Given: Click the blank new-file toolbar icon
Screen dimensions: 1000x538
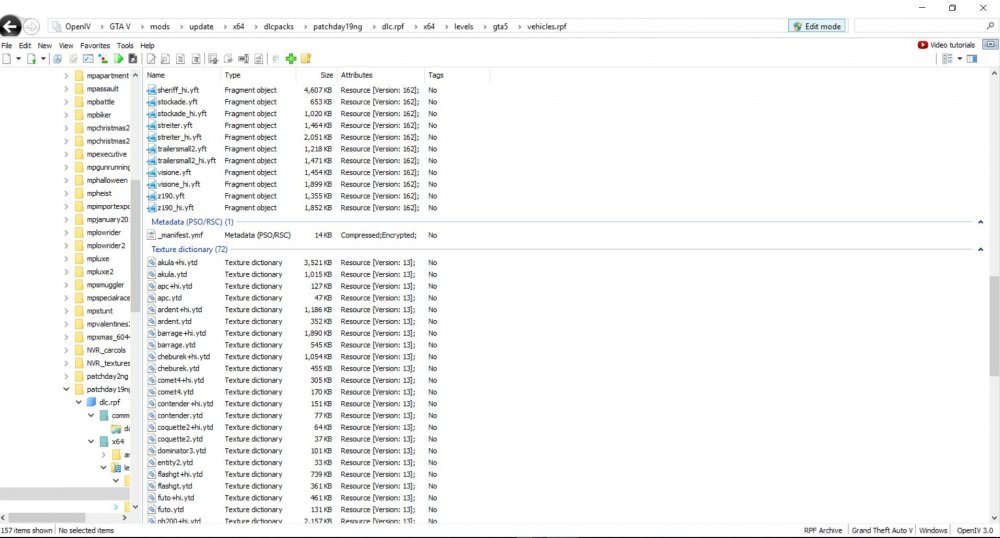Looking at the screenshot, I should 7,59.
